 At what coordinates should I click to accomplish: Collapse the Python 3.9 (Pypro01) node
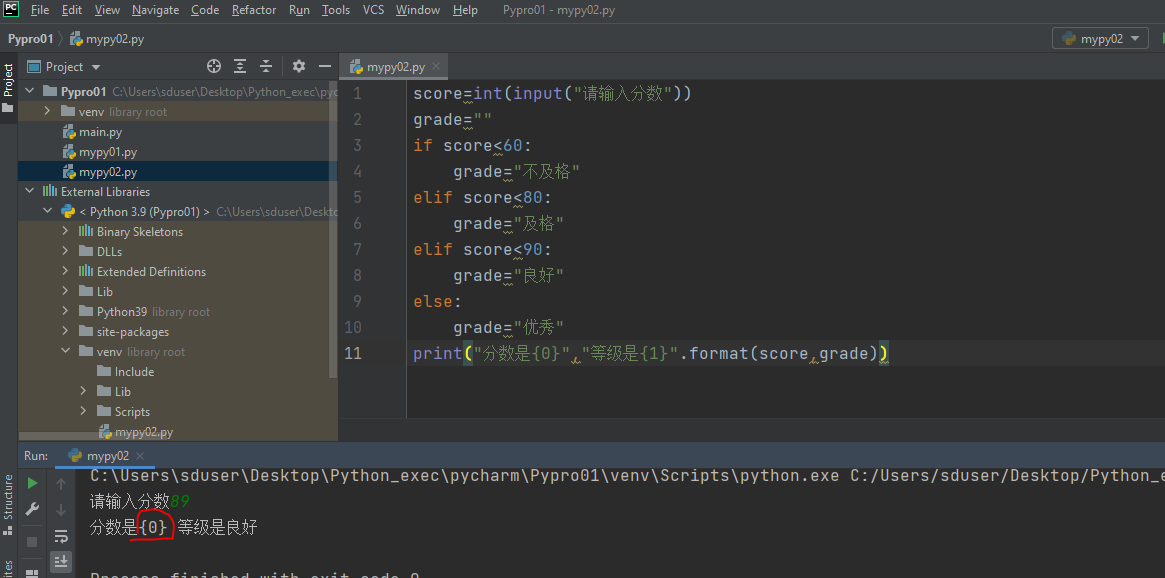(x=48, y=212)
